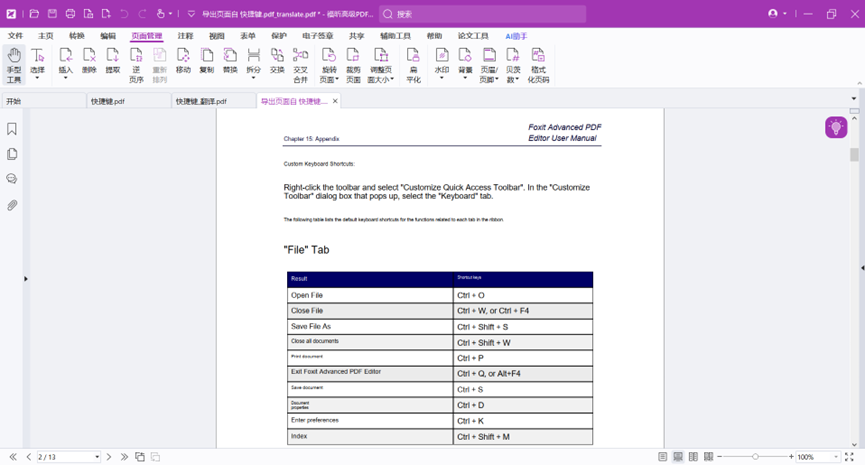Click the zoom in plus button
This screenshot has width=865, height=465.
coord(791,457)
